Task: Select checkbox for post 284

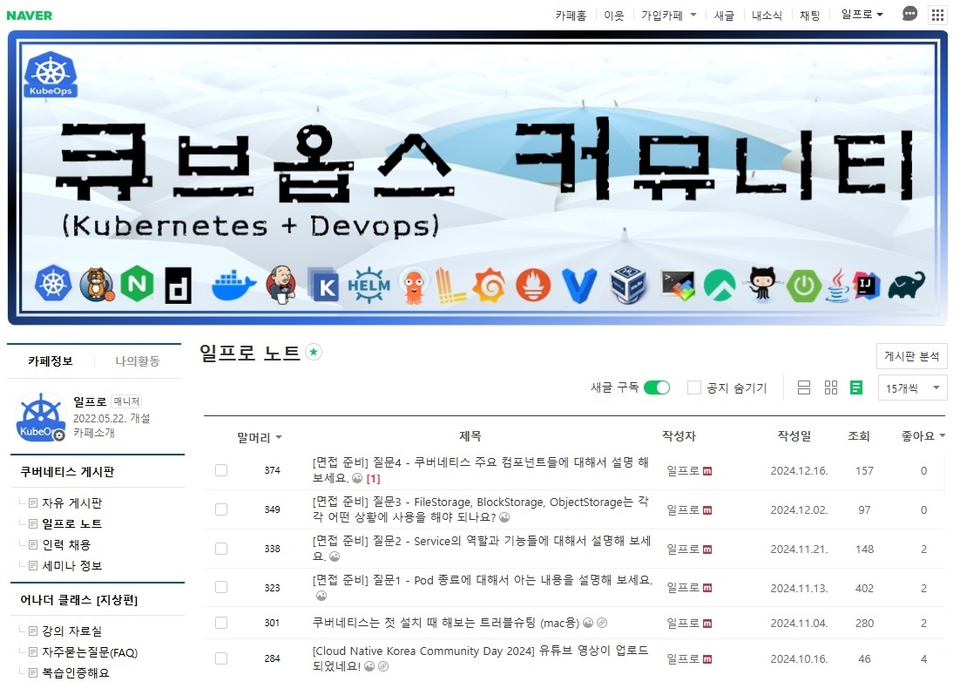Action: click(221, 658)
